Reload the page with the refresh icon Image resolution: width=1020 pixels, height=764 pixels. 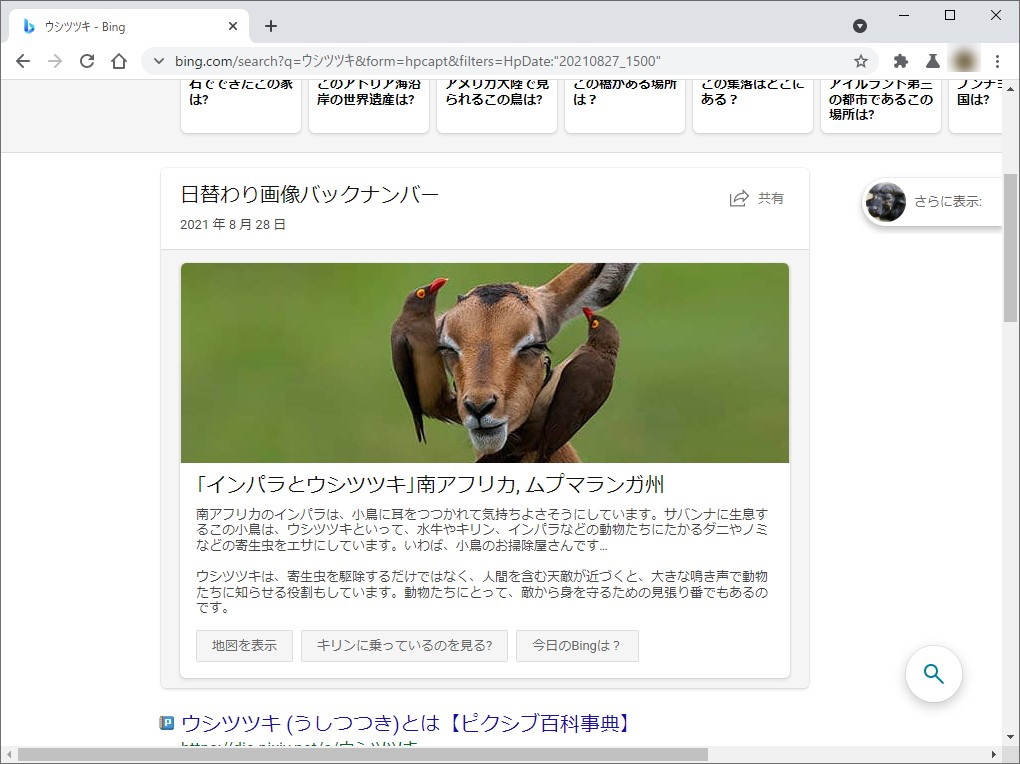coord(87,61)
